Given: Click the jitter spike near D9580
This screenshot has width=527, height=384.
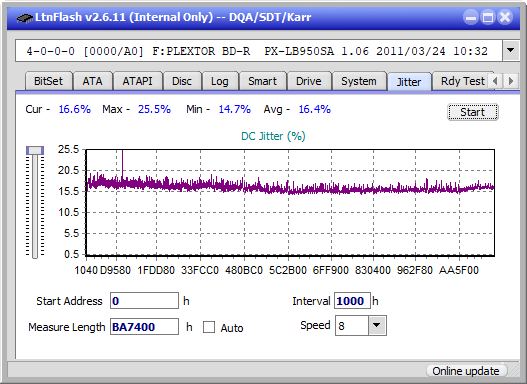Looking at the screenshot, I should coord(122,165).
